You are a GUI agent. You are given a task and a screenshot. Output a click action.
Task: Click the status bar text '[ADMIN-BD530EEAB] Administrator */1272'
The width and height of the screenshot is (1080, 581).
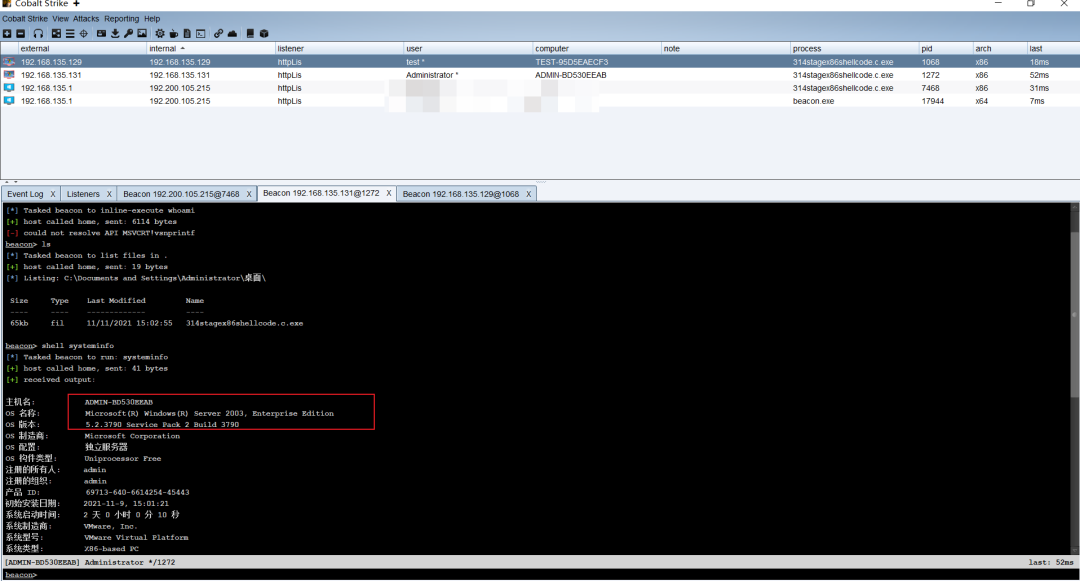[x=90, y=562]
